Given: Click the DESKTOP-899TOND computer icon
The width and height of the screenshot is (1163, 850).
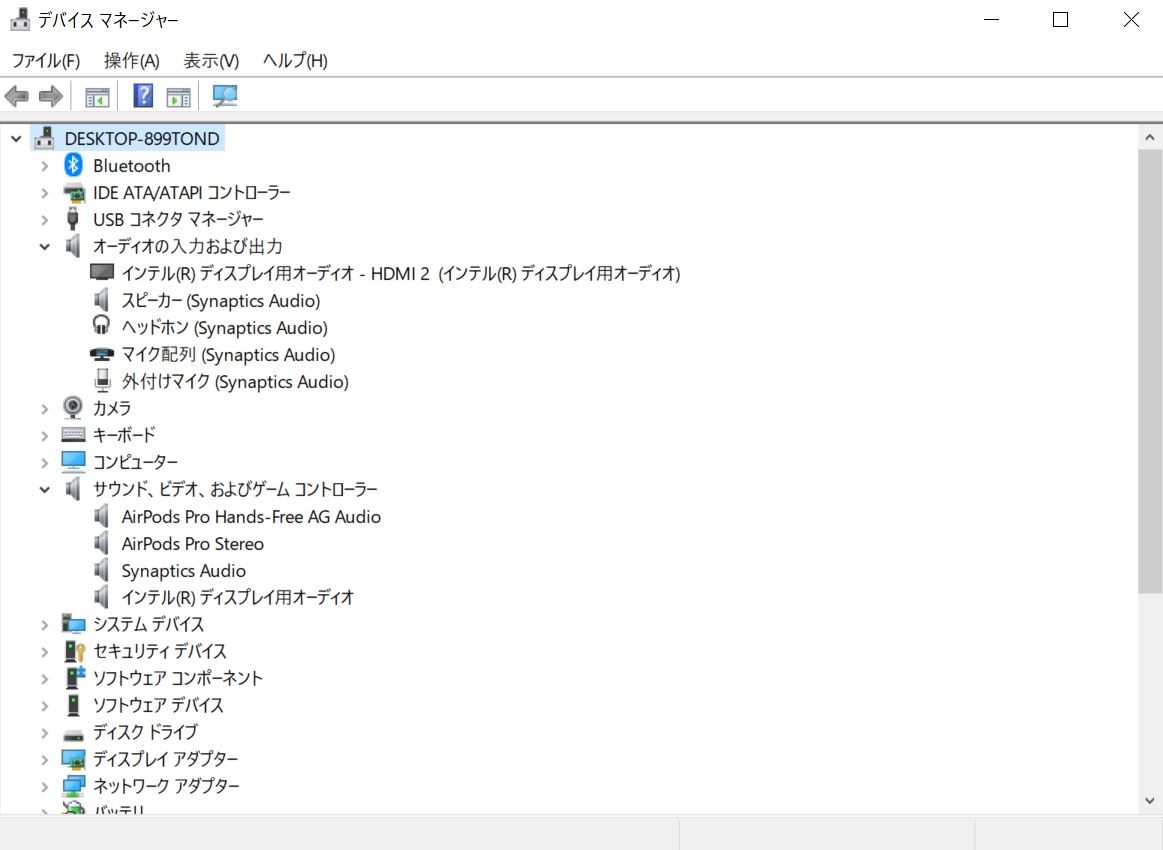Looking at the screenshot, I should (45, 137).
